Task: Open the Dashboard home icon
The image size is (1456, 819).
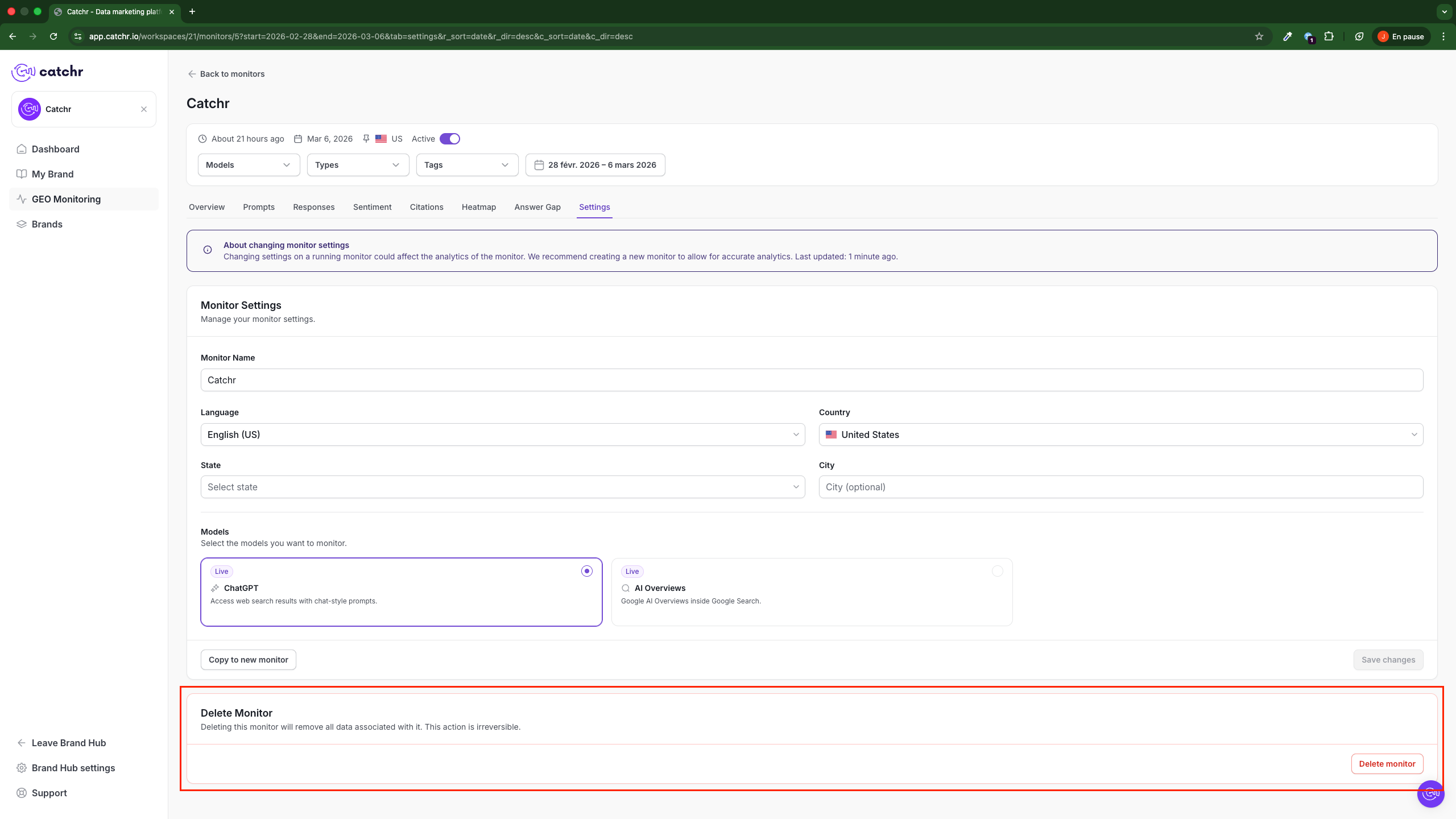Action: point(22,149)
